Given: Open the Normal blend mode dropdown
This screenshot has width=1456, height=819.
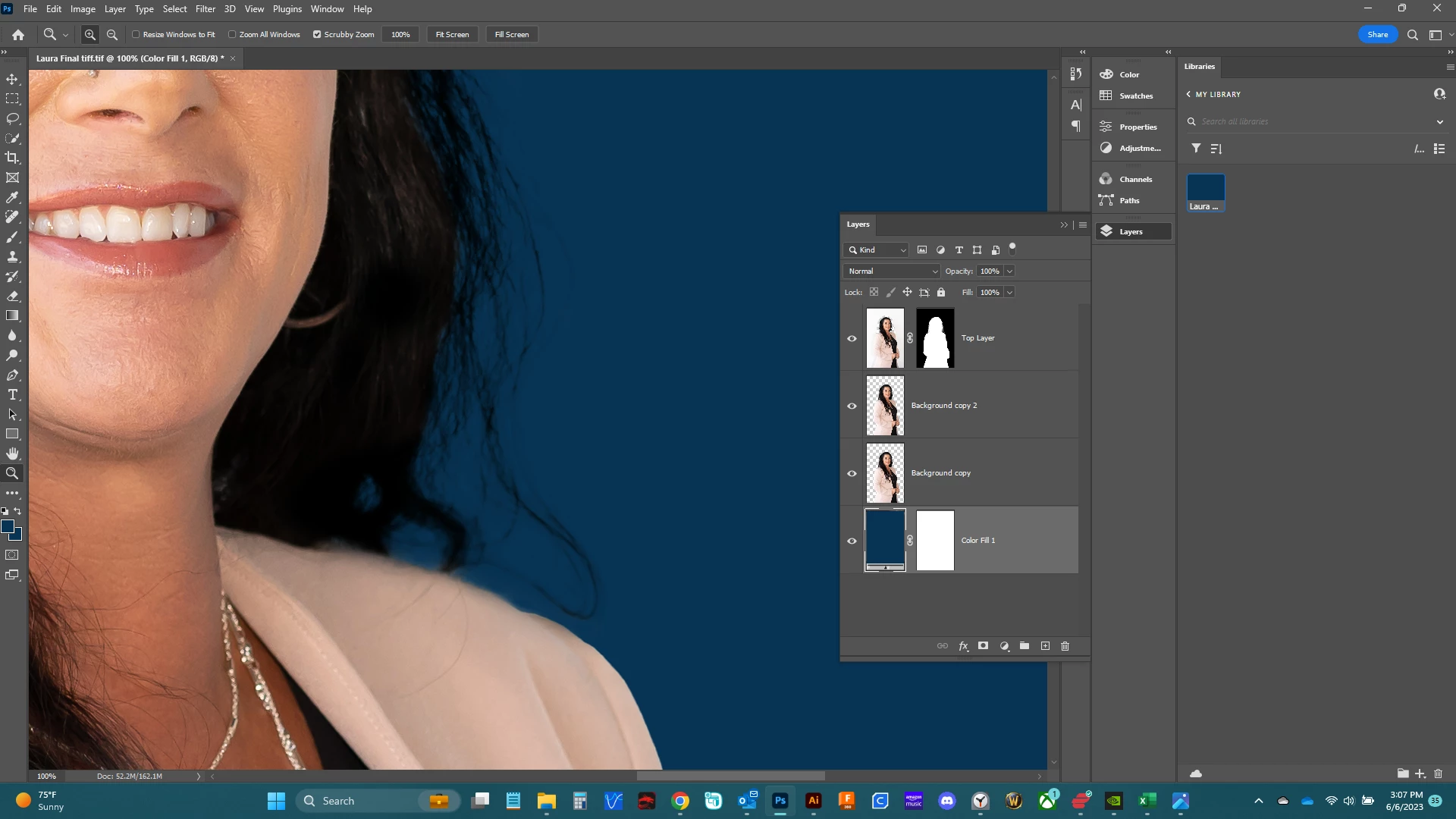Looking at the screenshot, I should pyautogui.click(x=892, y=271).
